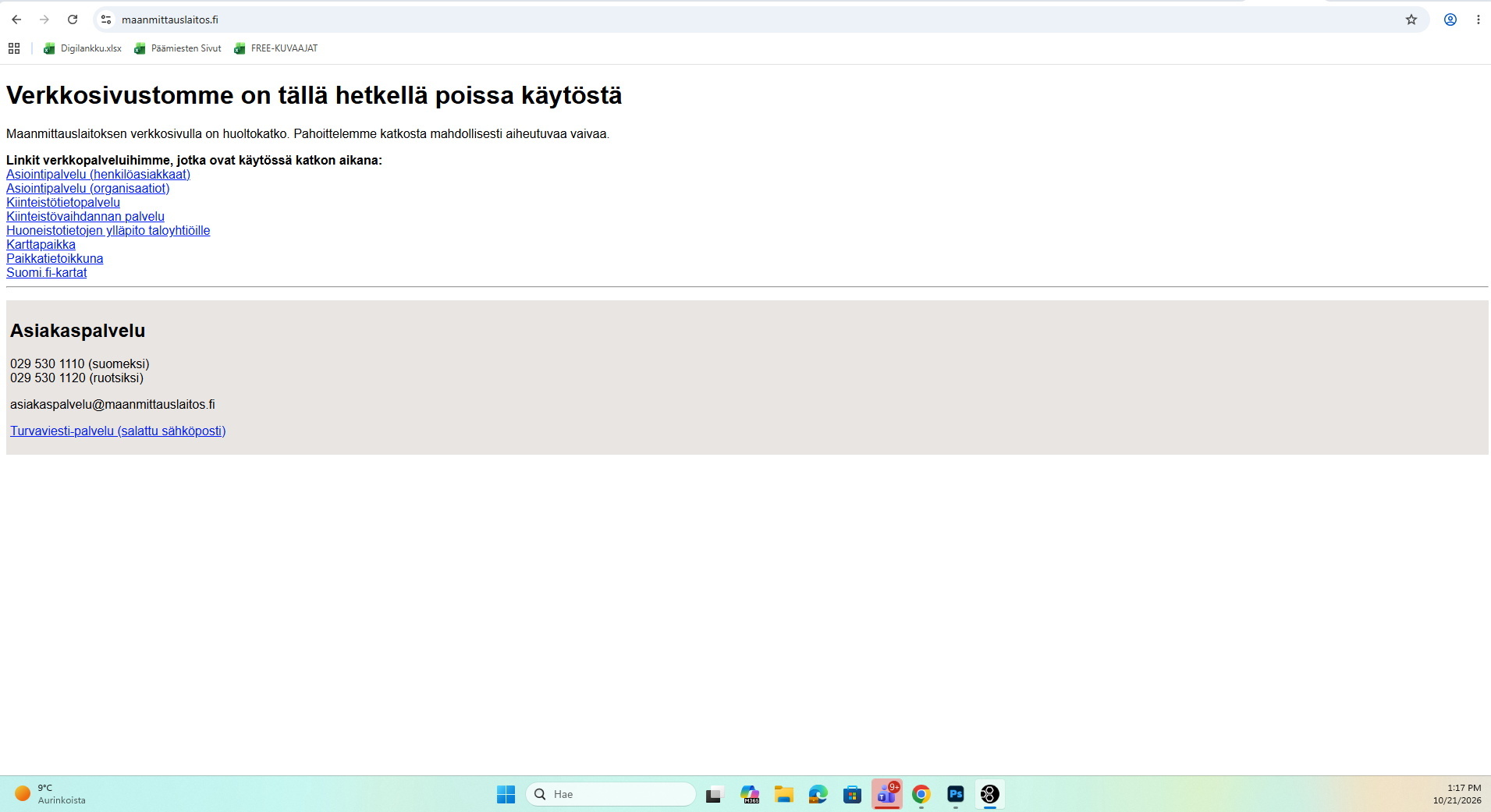Switch to Google Chrome in the taskbar
The width and height of the screenshot is (1491, 812).
tap(921, 794)
